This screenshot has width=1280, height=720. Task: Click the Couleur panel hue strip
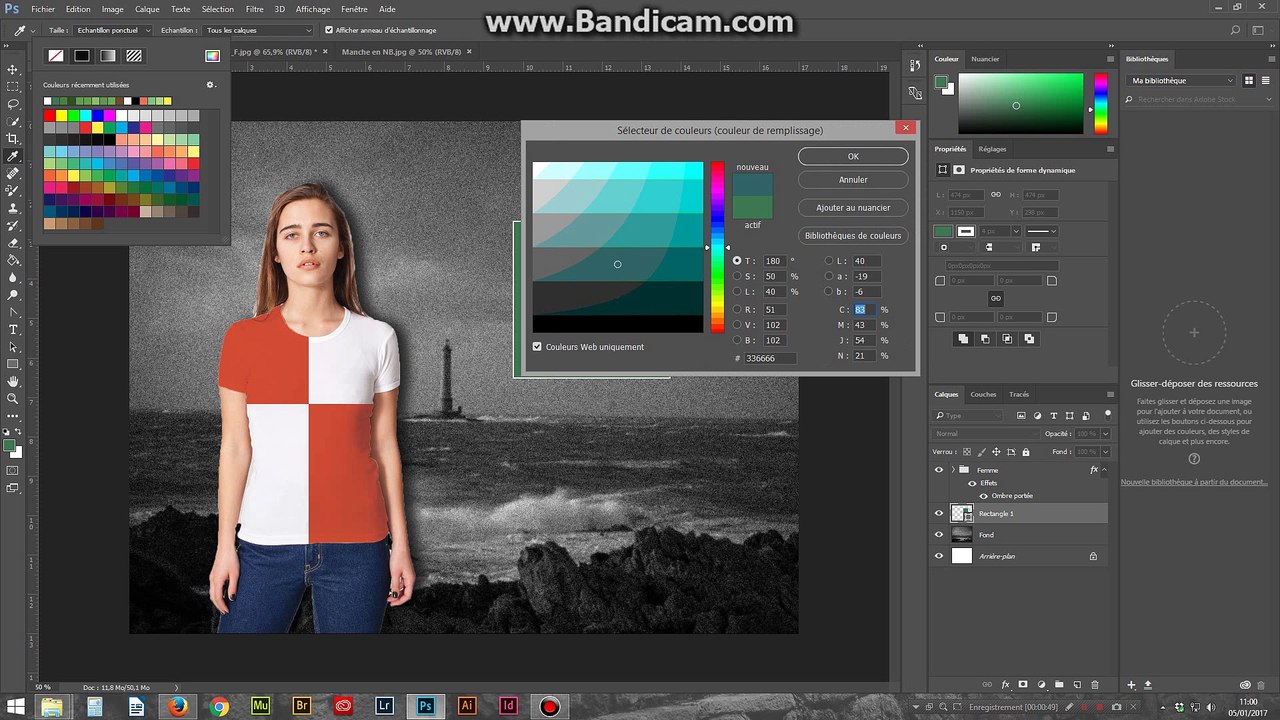click(x=1100, y=104)
